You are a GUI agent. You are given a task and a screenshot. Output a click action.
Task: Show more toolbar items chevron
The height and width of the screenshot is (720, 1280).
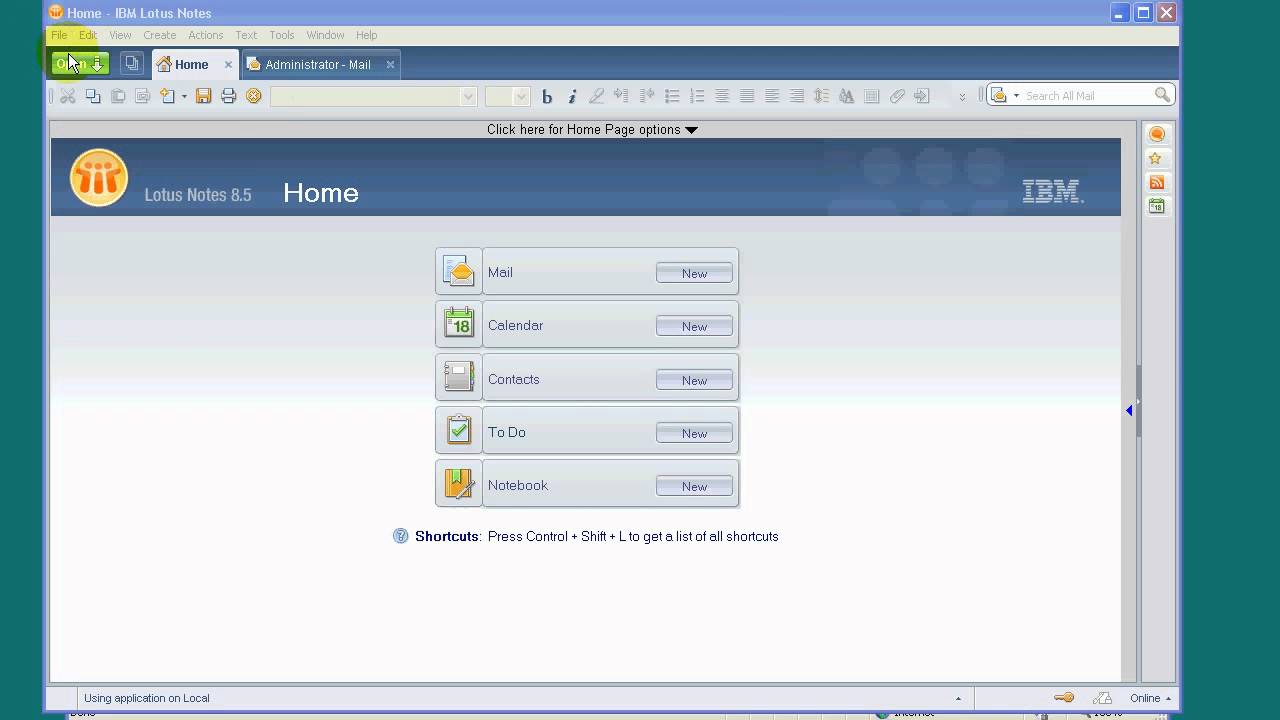[962, 97]
